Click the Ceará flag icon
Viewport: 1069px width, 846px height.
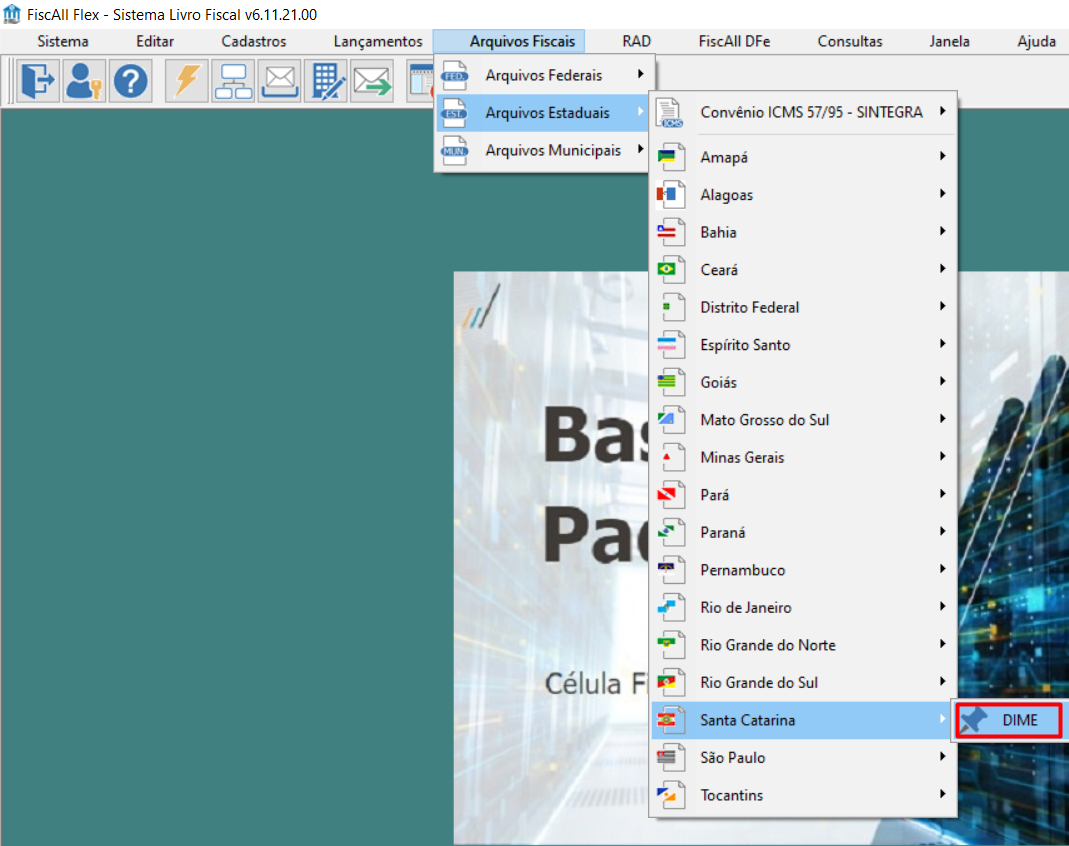coord(670,269)
